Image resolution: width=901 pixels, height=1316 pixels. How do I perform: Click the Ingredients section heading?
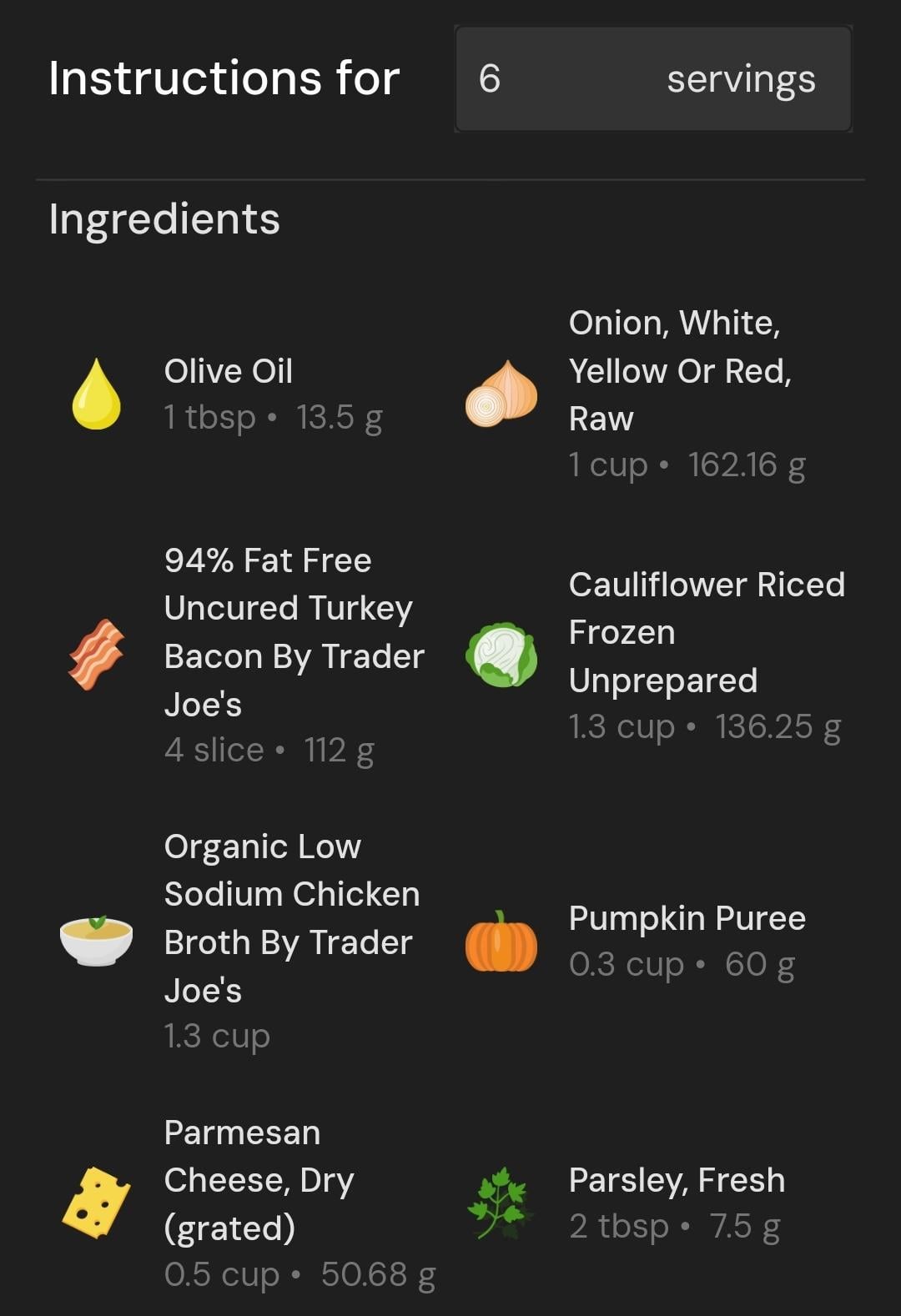tap(164, 219)
